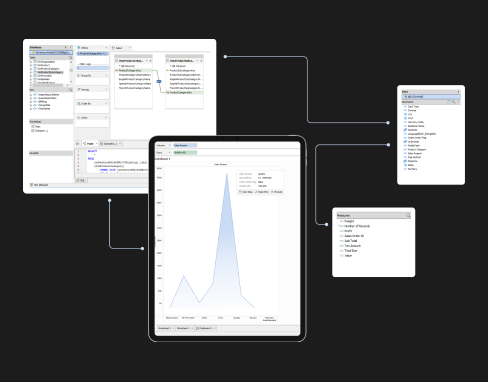The width and height of the screenshot is (488, 382).
Task: Open the Columns shelf dropdown
Action: coord(169,145)
